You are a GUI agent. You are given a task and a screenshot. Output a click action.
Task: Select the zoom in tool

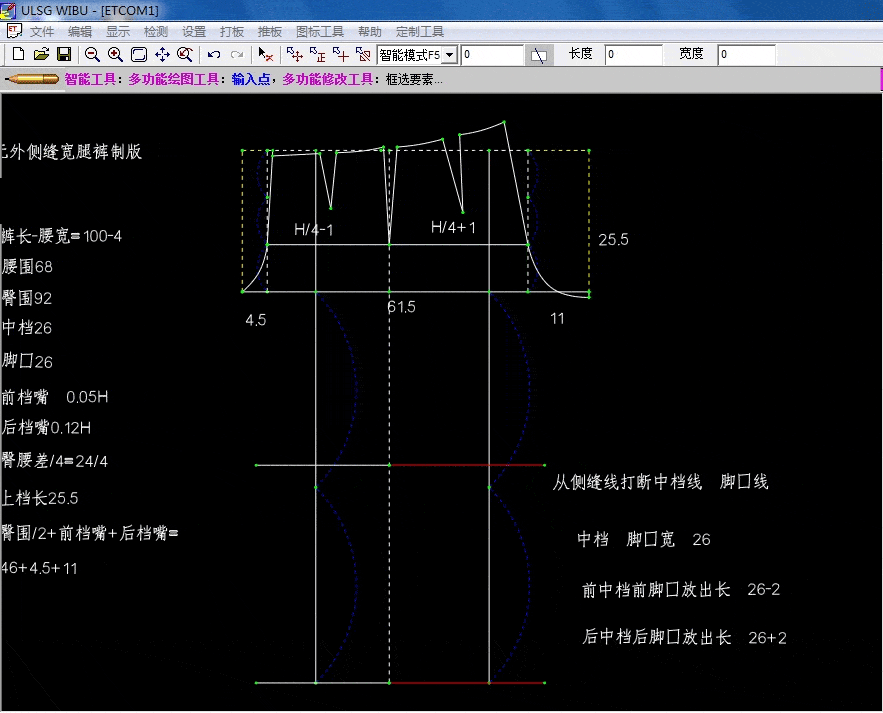[113, 54]
